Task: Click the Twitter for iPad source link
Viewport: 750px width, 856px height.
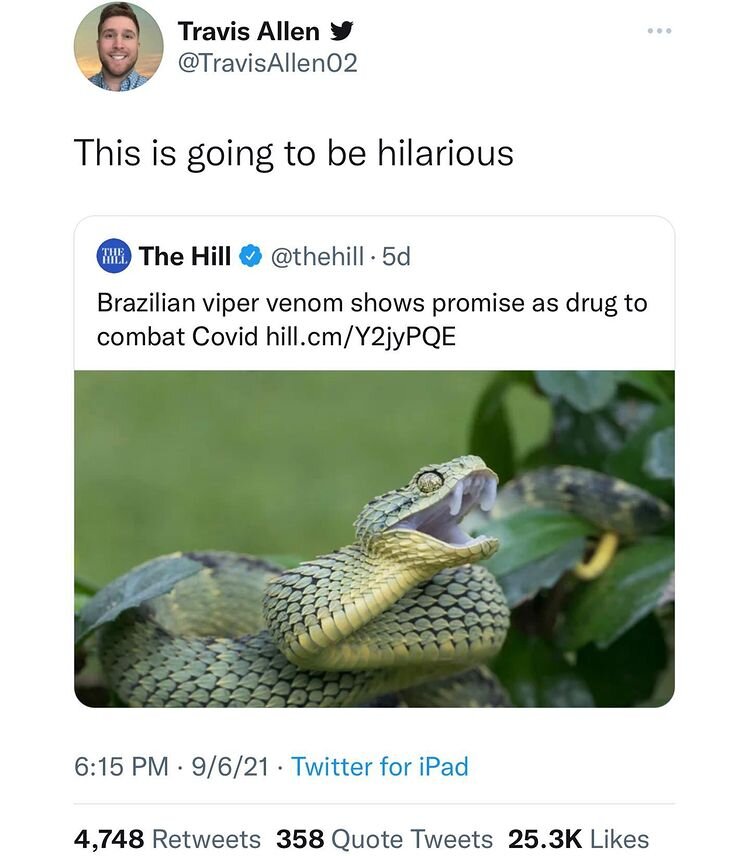Action: click(380, 767)
